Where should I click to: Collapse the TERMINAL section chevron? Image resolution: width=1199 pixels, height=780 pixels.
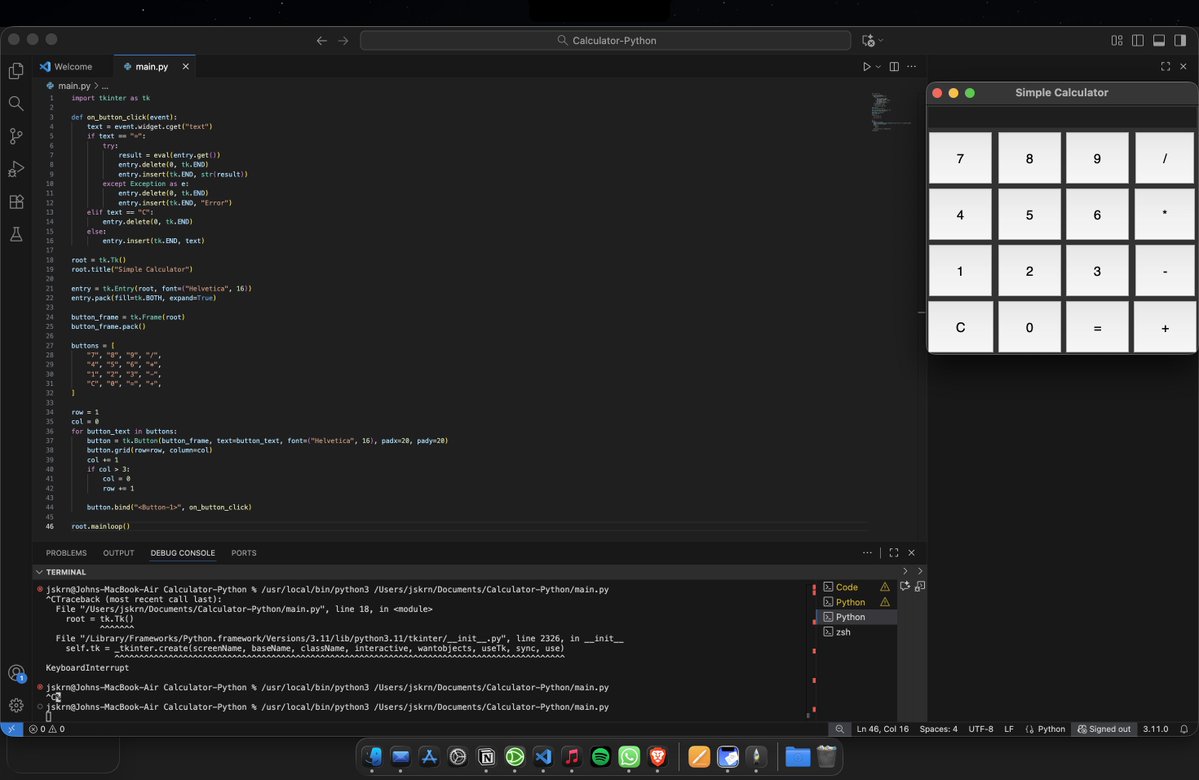(x=39, y=572)
